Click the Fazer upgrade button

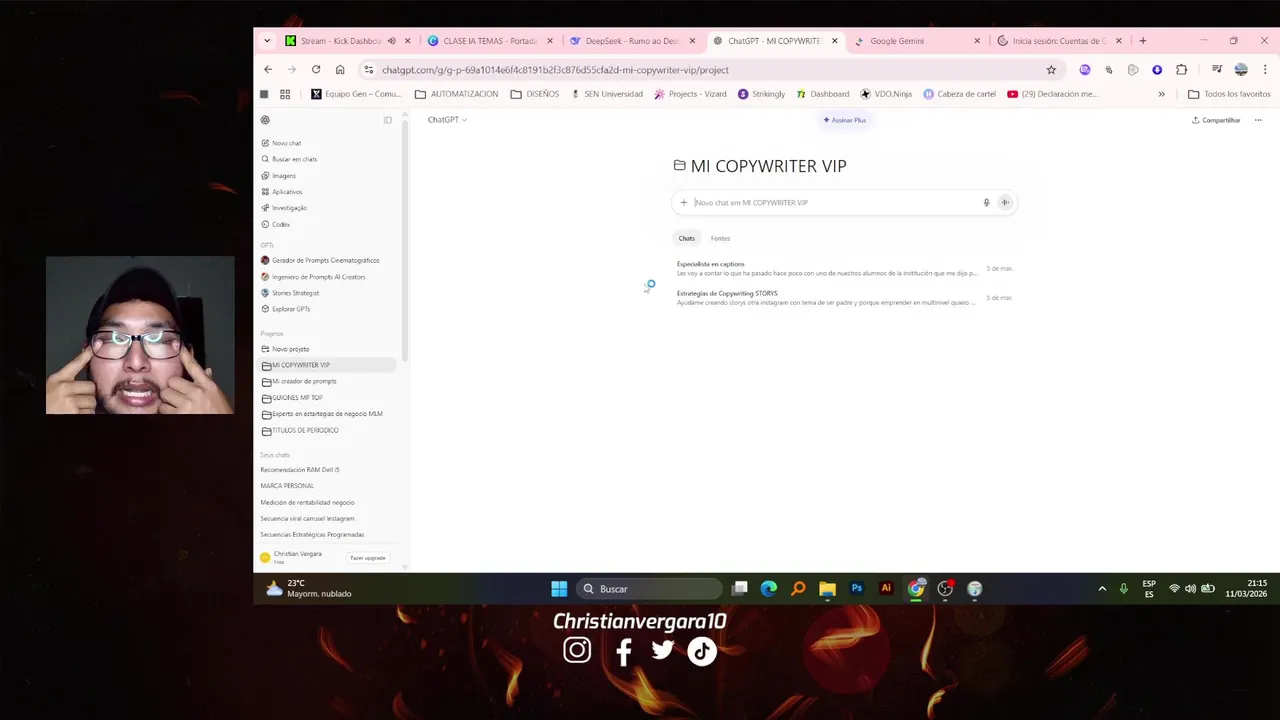(x=368, y=558)
